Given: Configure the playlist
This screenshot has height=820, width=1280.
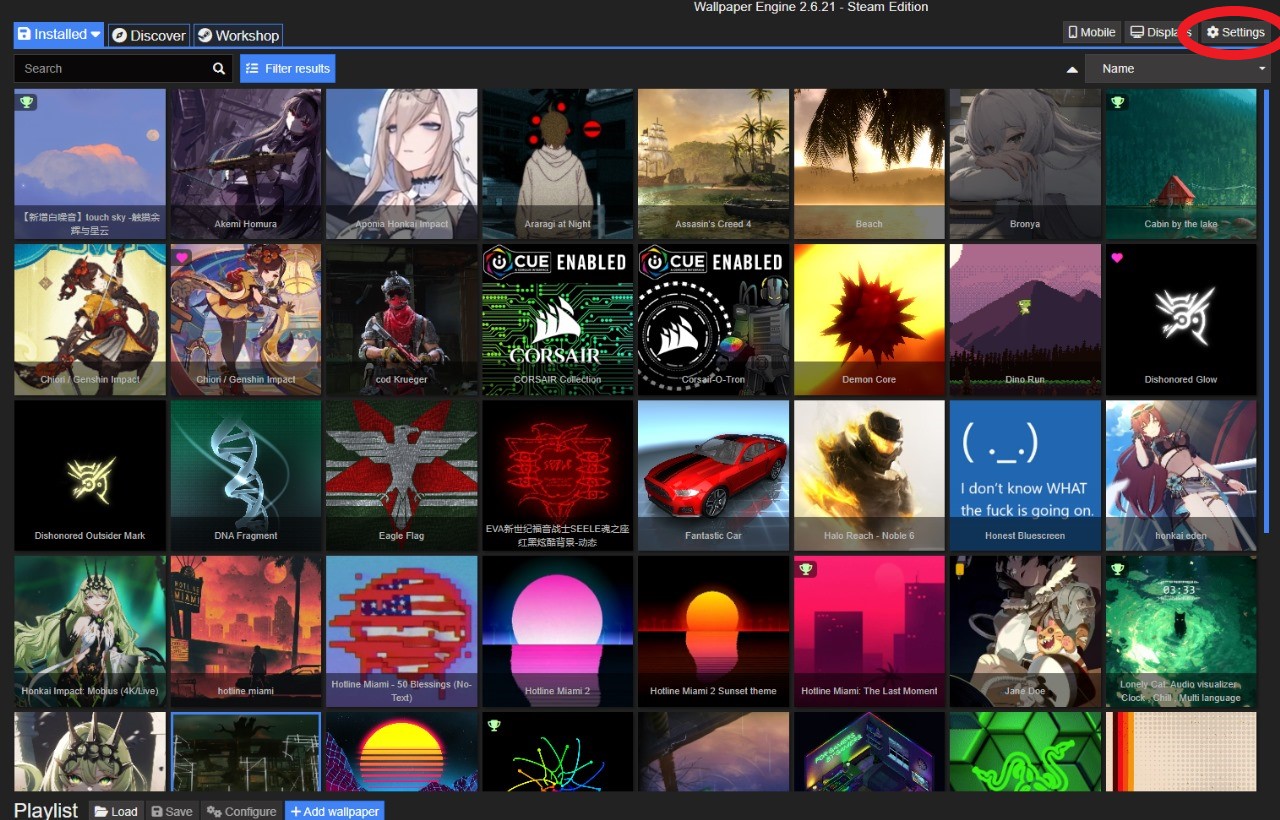Looking at the screenshot, I should pos(241,811).
